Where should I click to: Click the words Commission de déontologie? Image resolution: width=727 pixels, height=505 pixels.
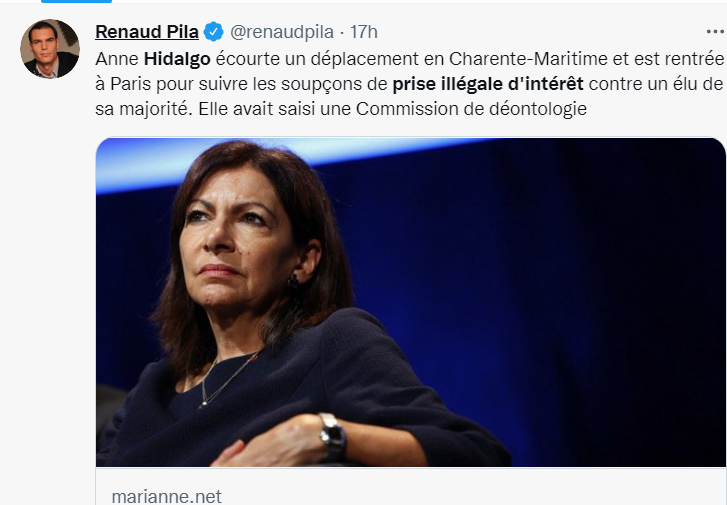(472, 109)
